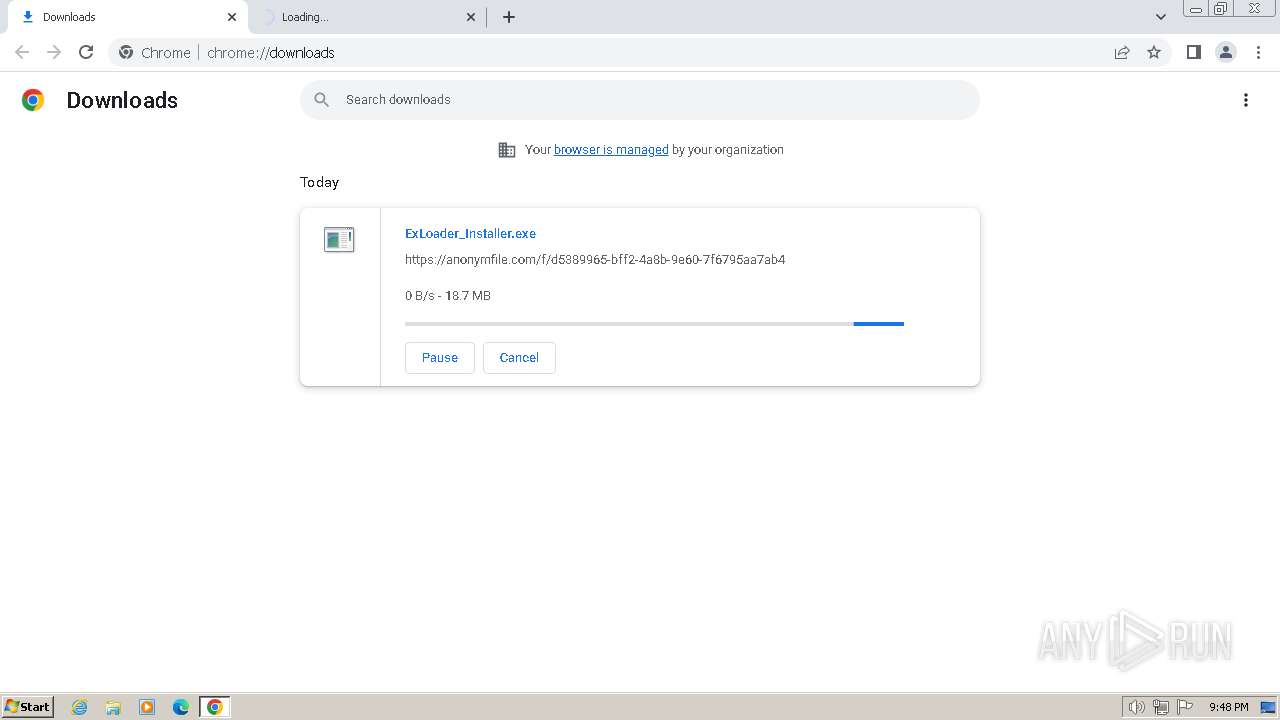Open the Action Center flag tray icon

[x=1185, y=707]
